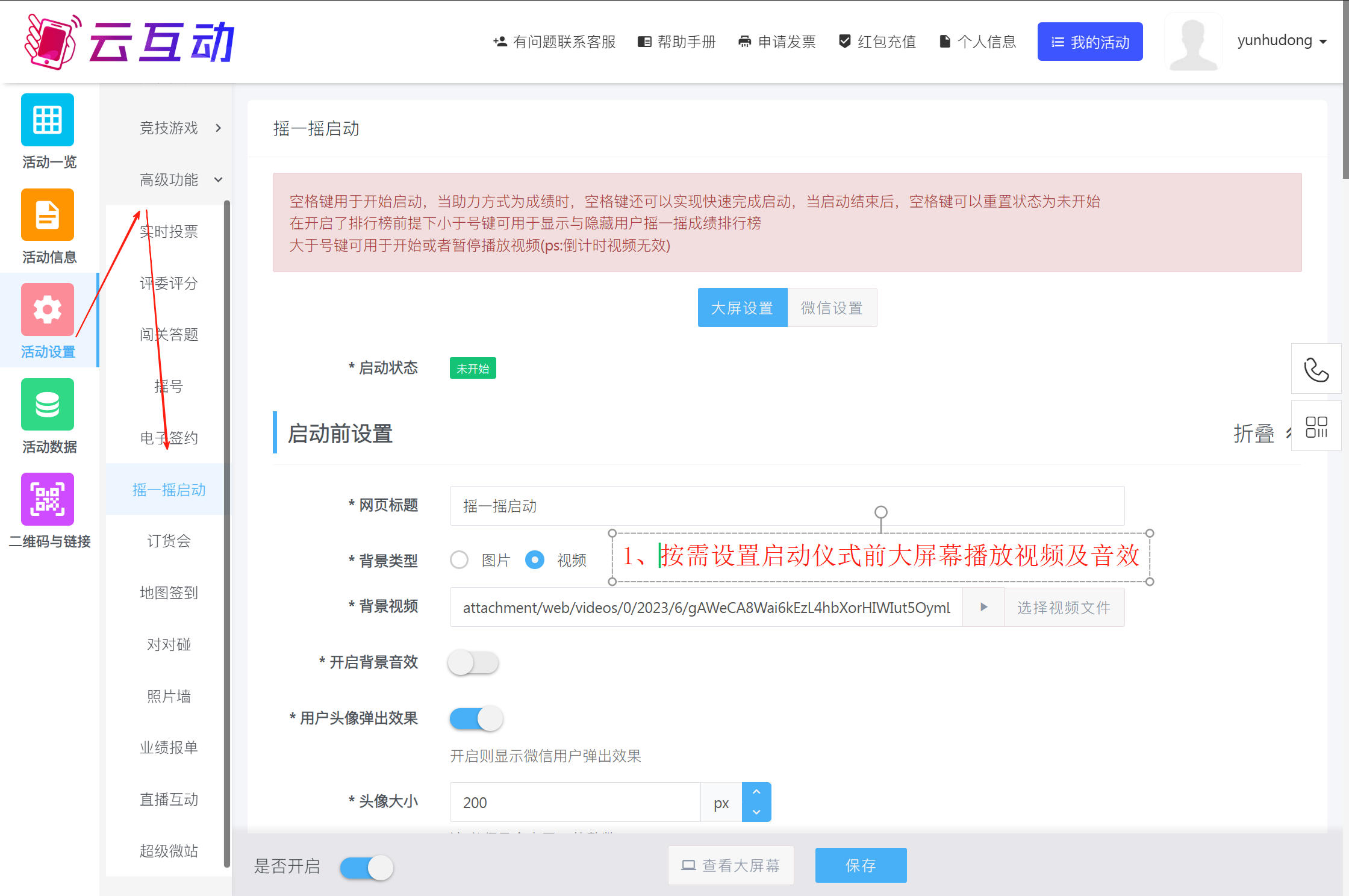
Task: Select 订货会 in the side menu
Action: pos(169,541)
